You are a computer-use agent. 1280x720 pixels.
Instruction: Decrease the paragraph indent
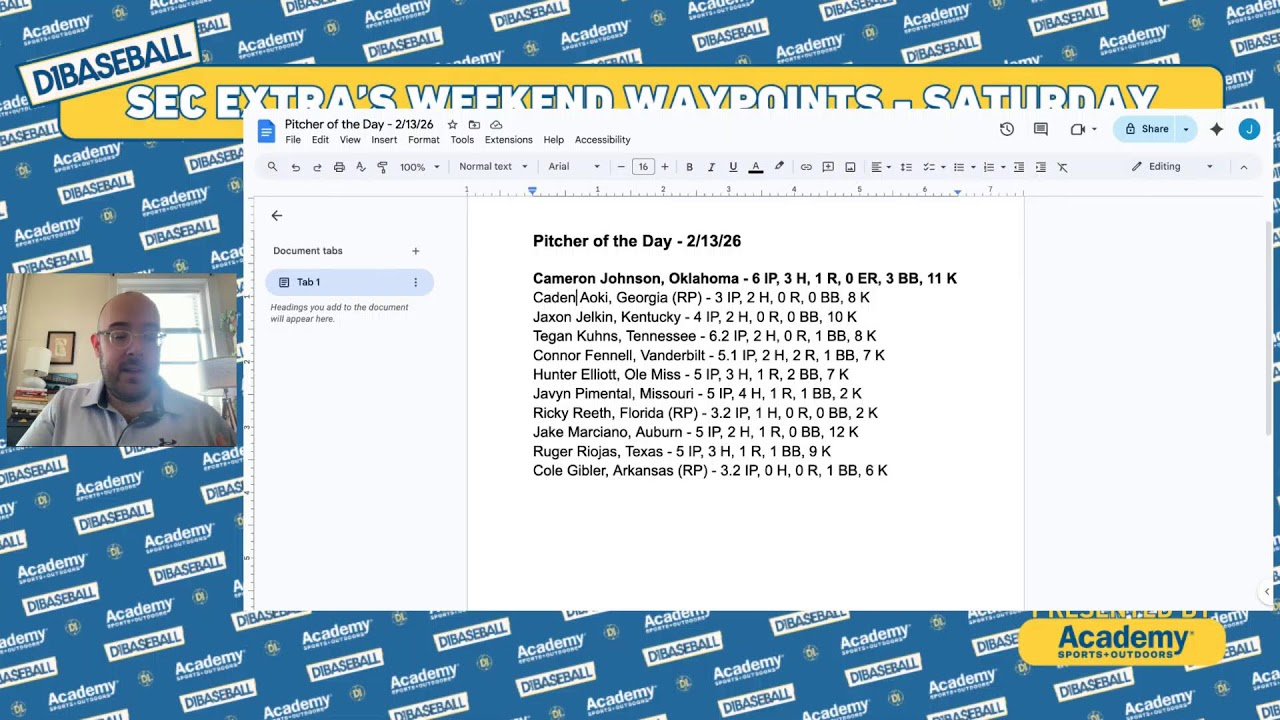pos(1019,167)
